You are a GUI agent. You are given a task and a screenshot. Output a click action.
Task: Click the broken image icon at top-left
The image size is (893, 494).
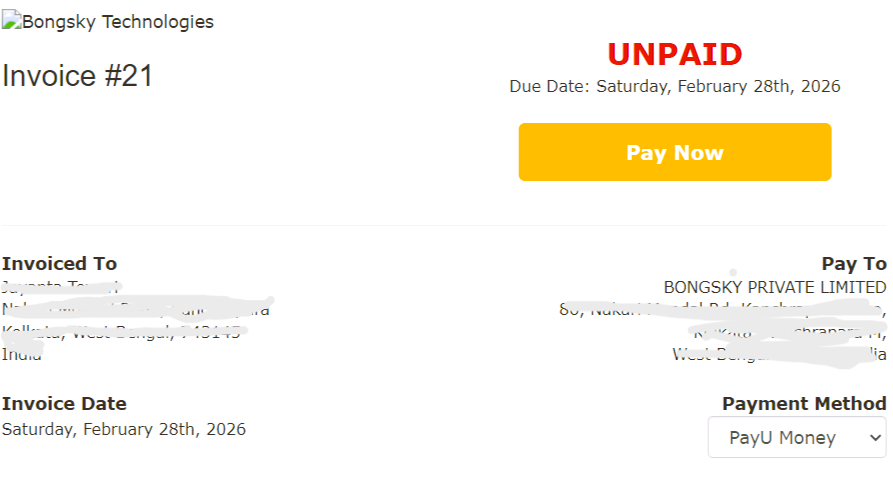8,21
